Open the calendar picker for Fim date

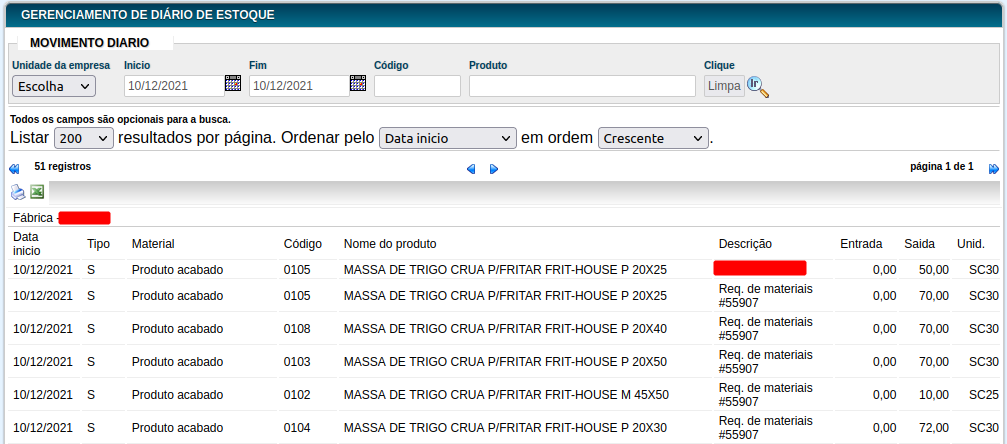click(x=358, y=84)
